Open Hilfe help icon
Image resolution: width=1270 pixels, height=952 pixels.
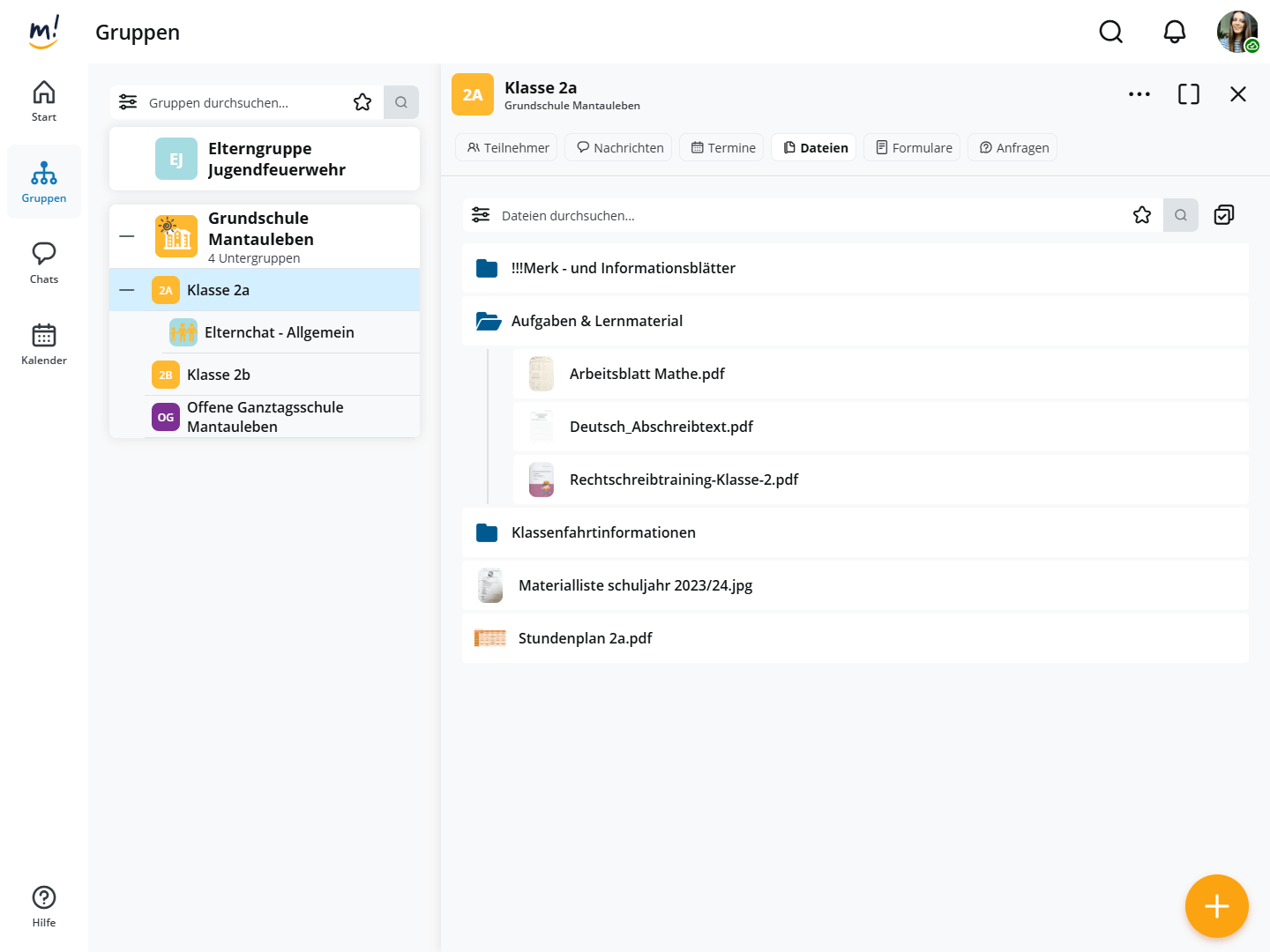[x=44, y=906]
